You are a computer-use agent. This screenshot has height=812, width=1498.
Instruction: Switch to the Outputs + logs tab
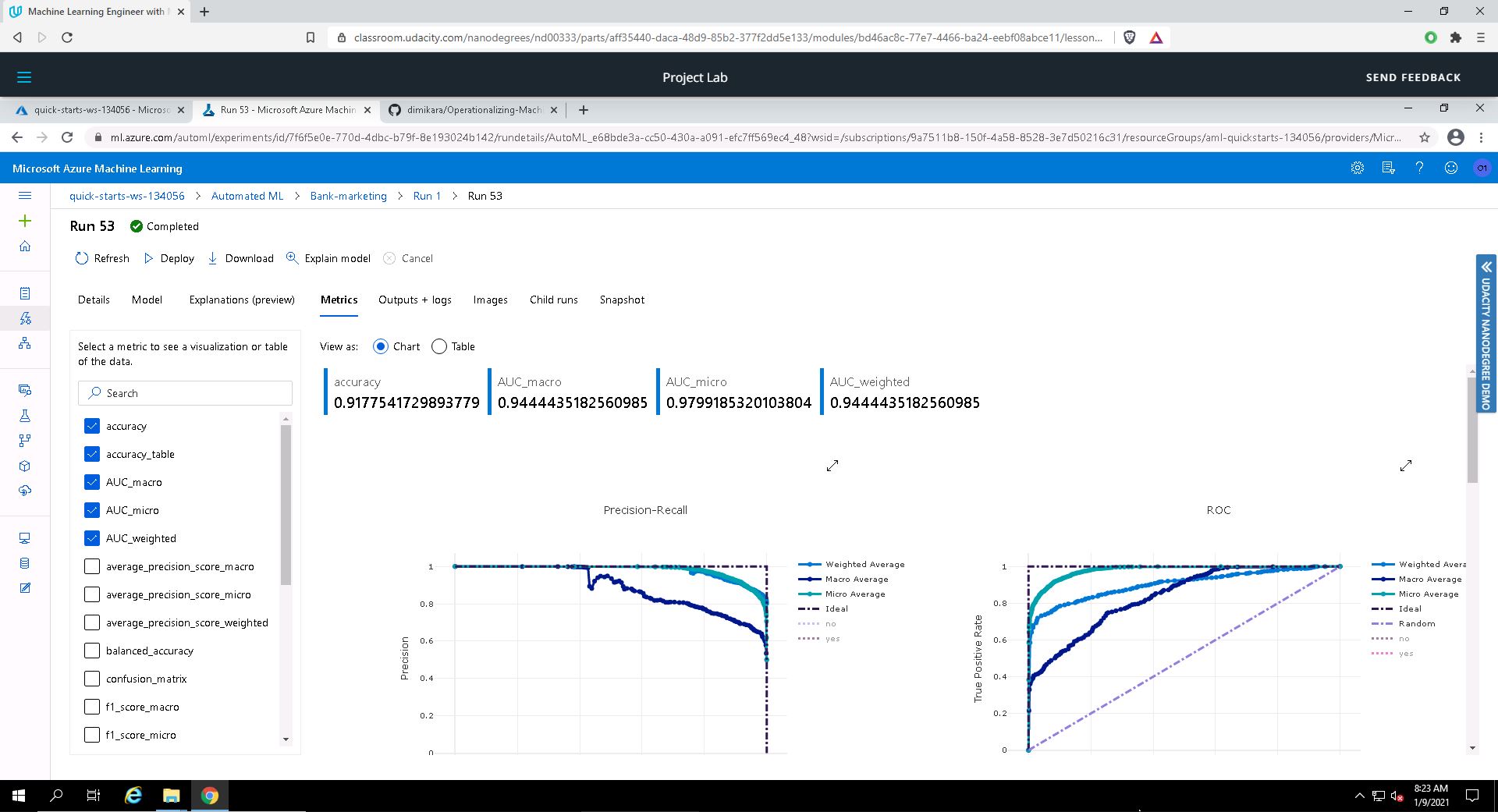point(414,300)
